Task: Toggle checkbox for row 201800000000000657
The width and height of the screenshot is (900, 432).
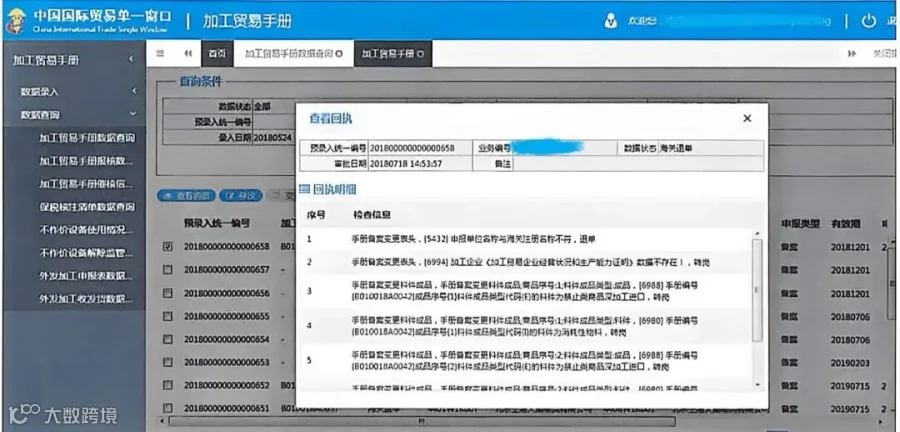Action: coord(168,269)
